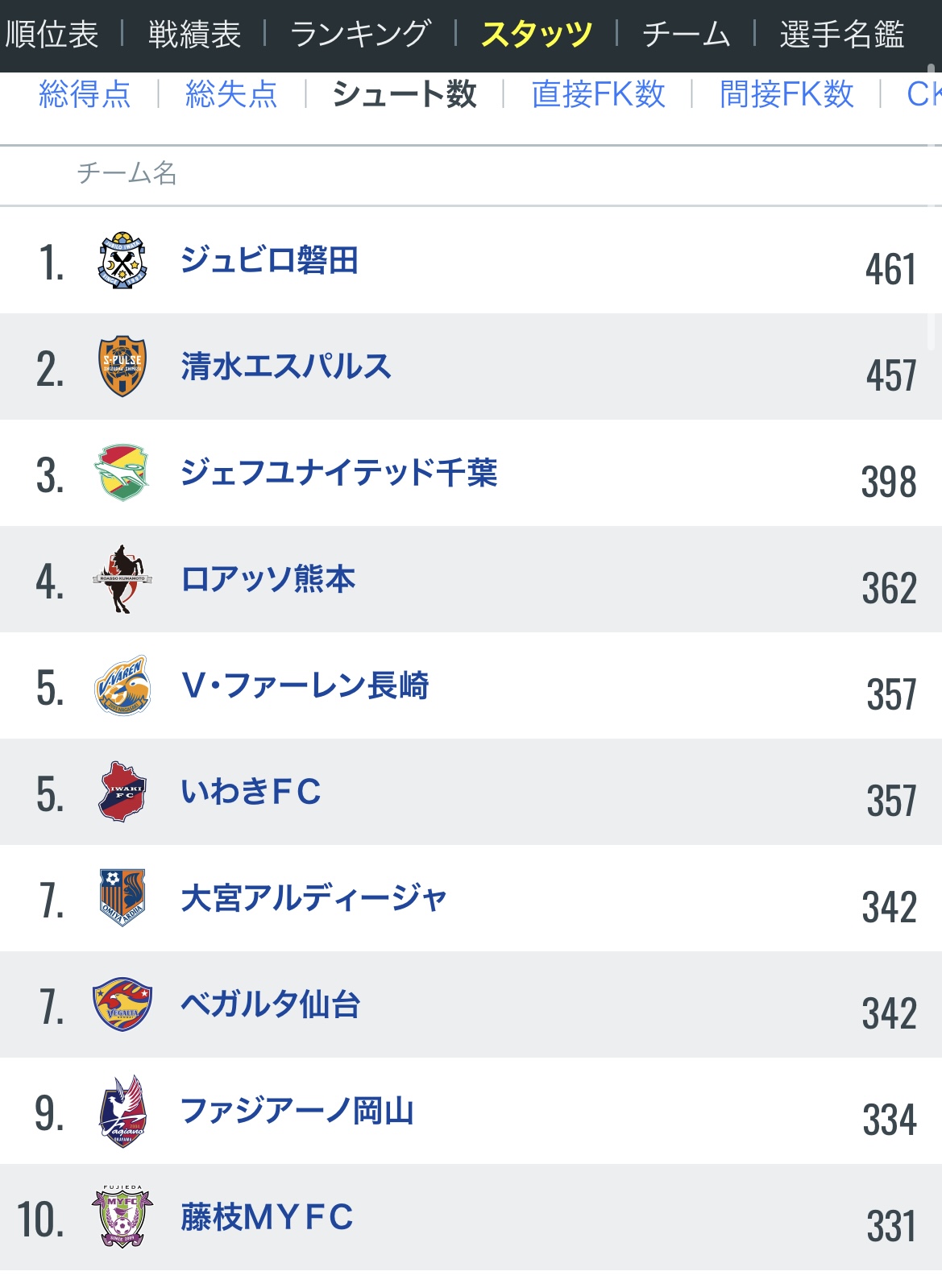Image resolution: width=942 pixels, height=1288 pixels.
Task: Click the Roasso Kumamoto horse crest
Action: click(122, 579)
